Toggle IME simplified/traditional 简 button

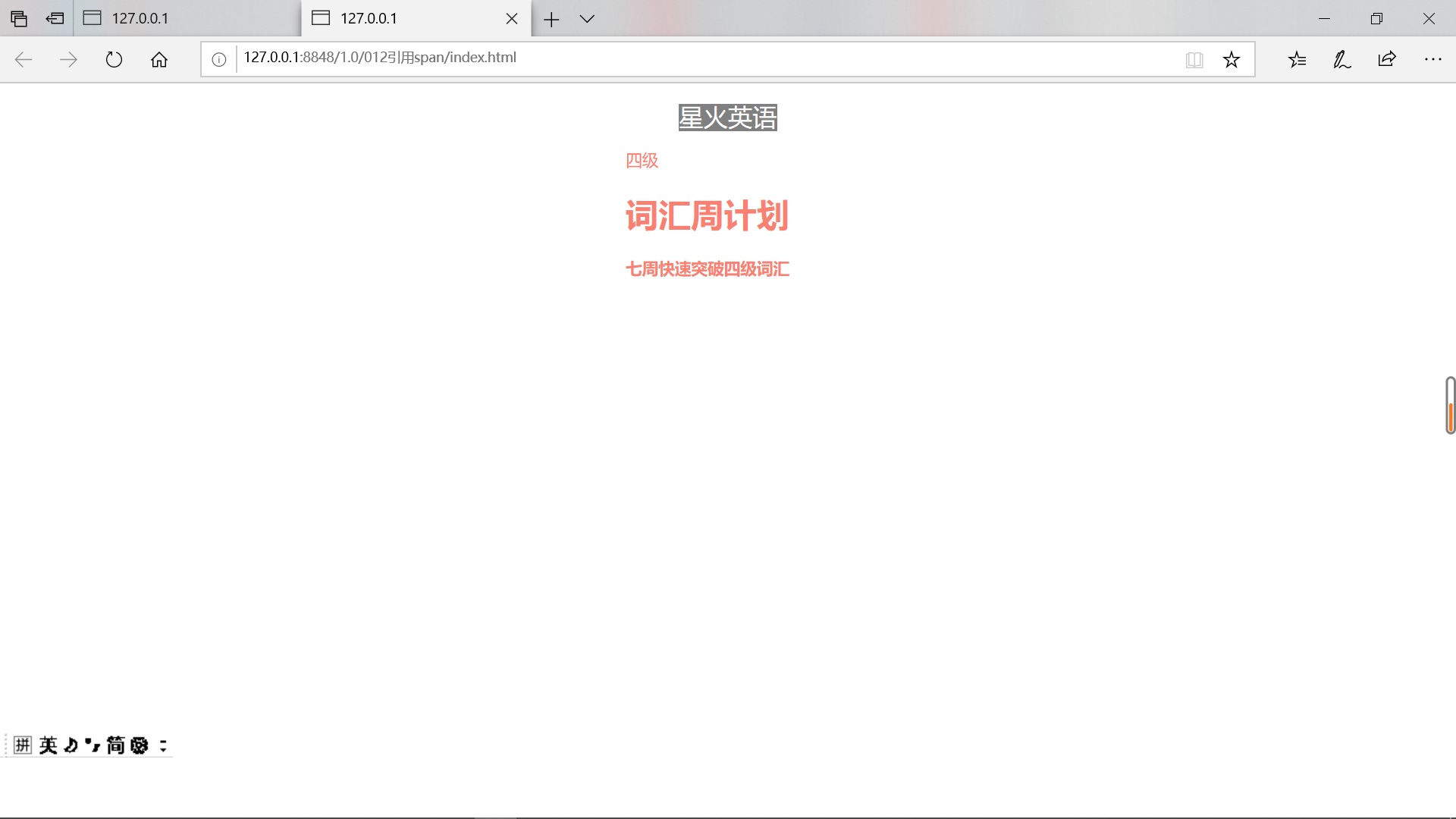point(115,745)
